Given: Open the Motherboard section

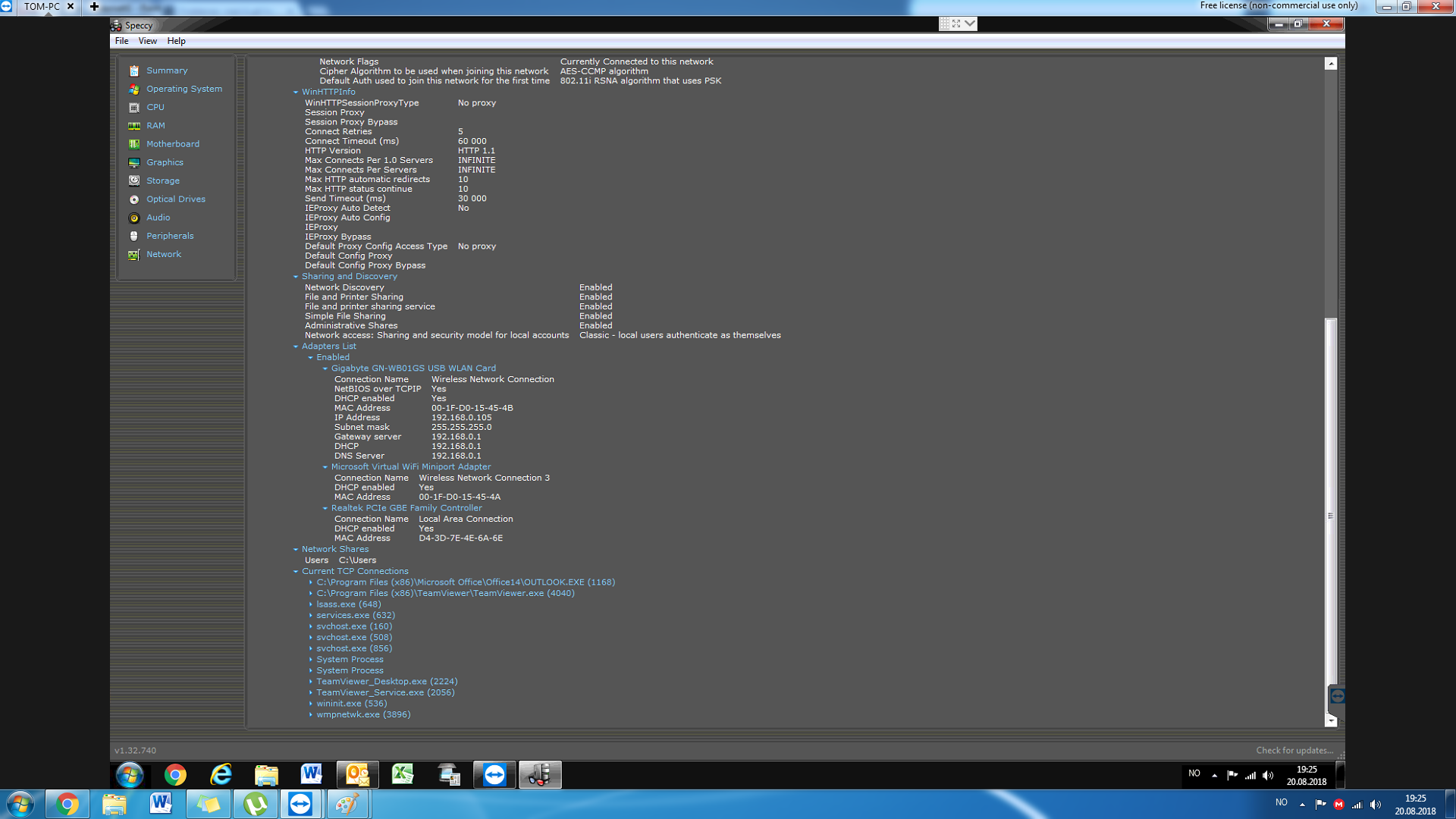Looking at the screenshot, I should tap(173, 144).
